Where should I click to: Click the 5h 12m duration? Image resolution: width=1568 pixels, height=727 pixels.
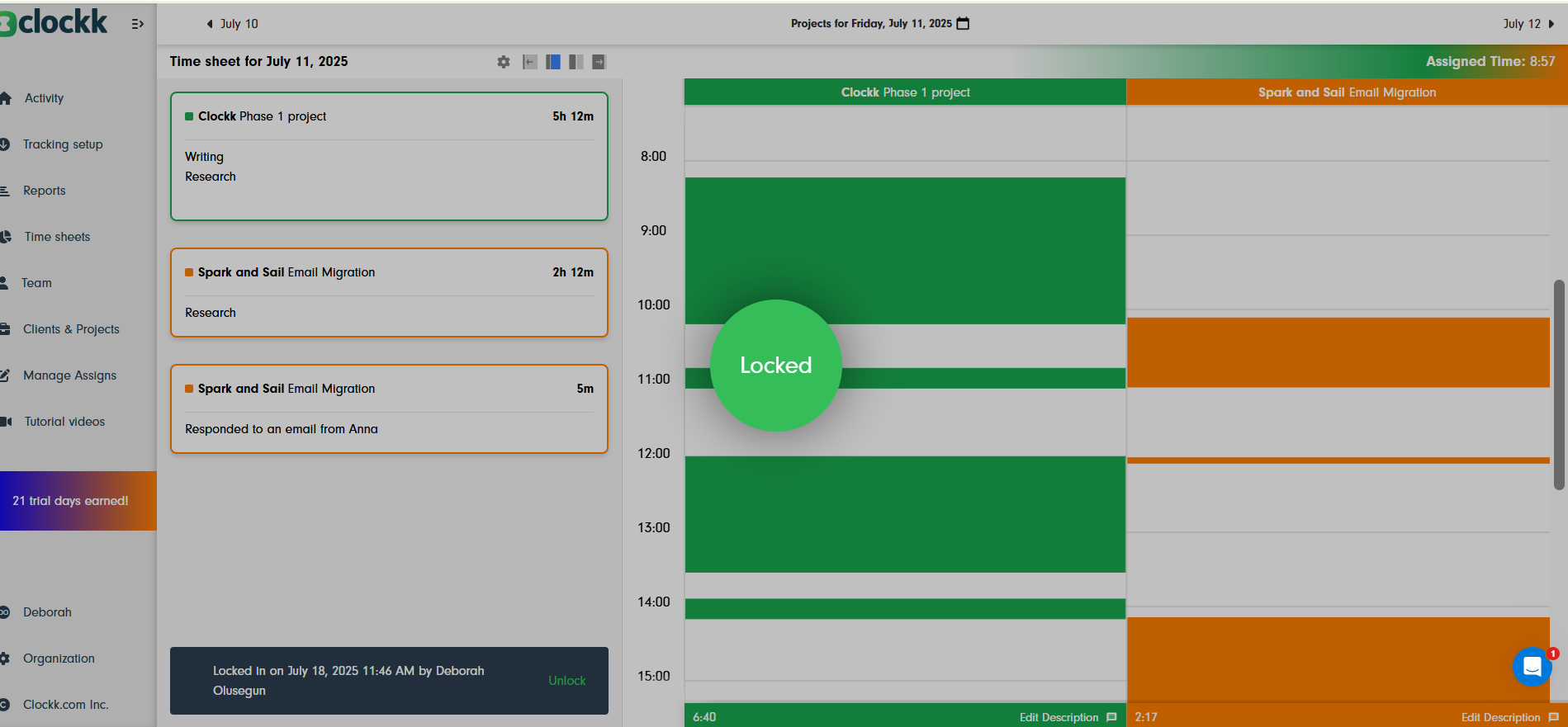click(x=573, y=116)
